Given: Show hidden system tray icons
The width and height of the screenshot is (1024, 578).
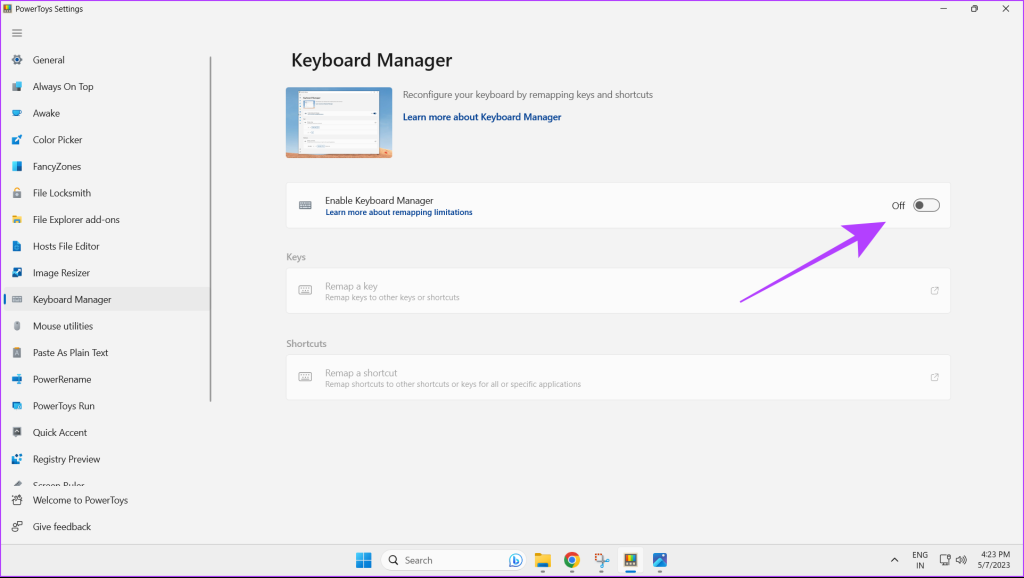Looking at the screenshot, I should pos(894,560).
